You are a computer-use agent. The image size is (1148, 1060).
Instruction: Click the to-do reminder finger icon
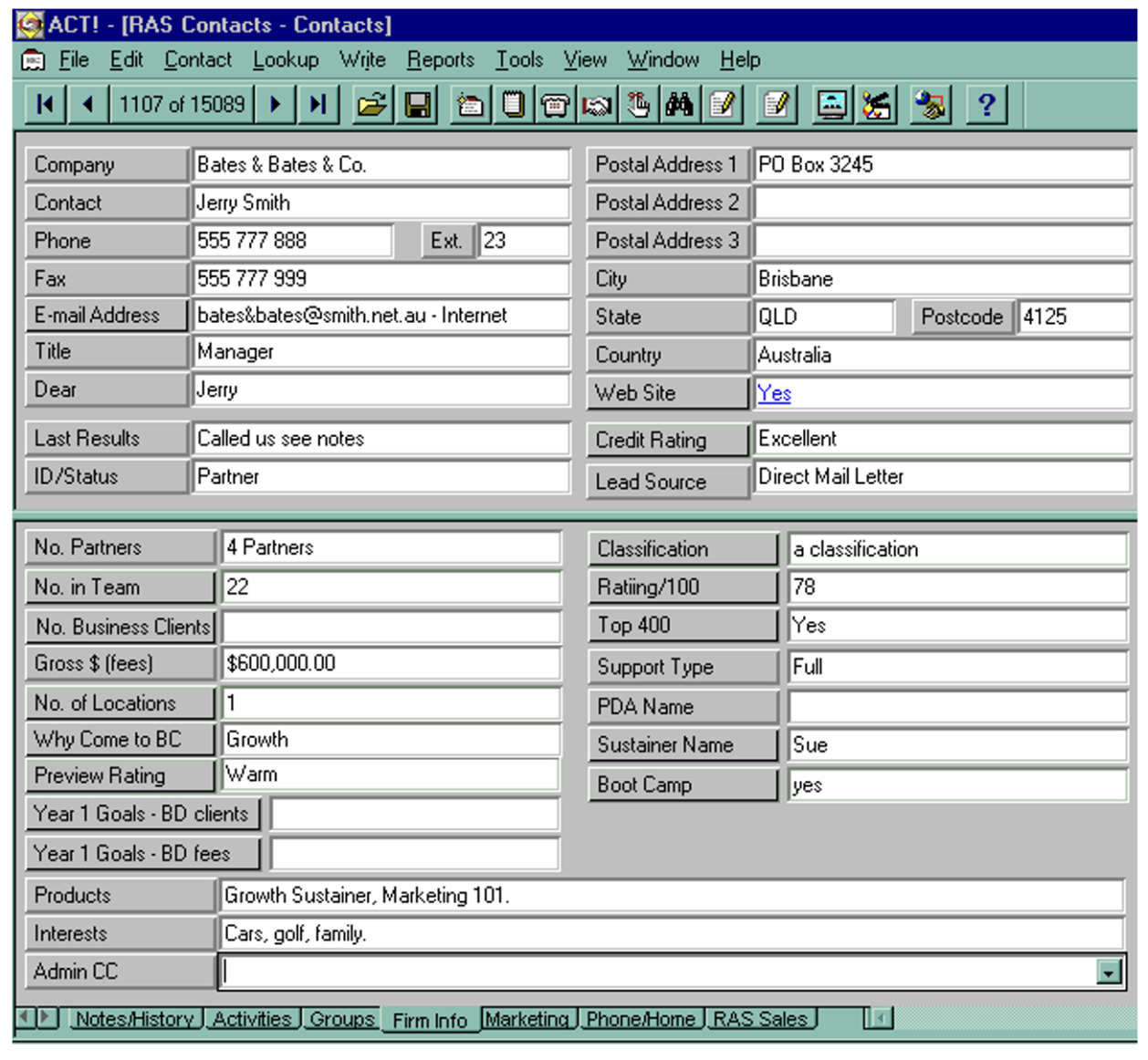click(x=641, y=105)
